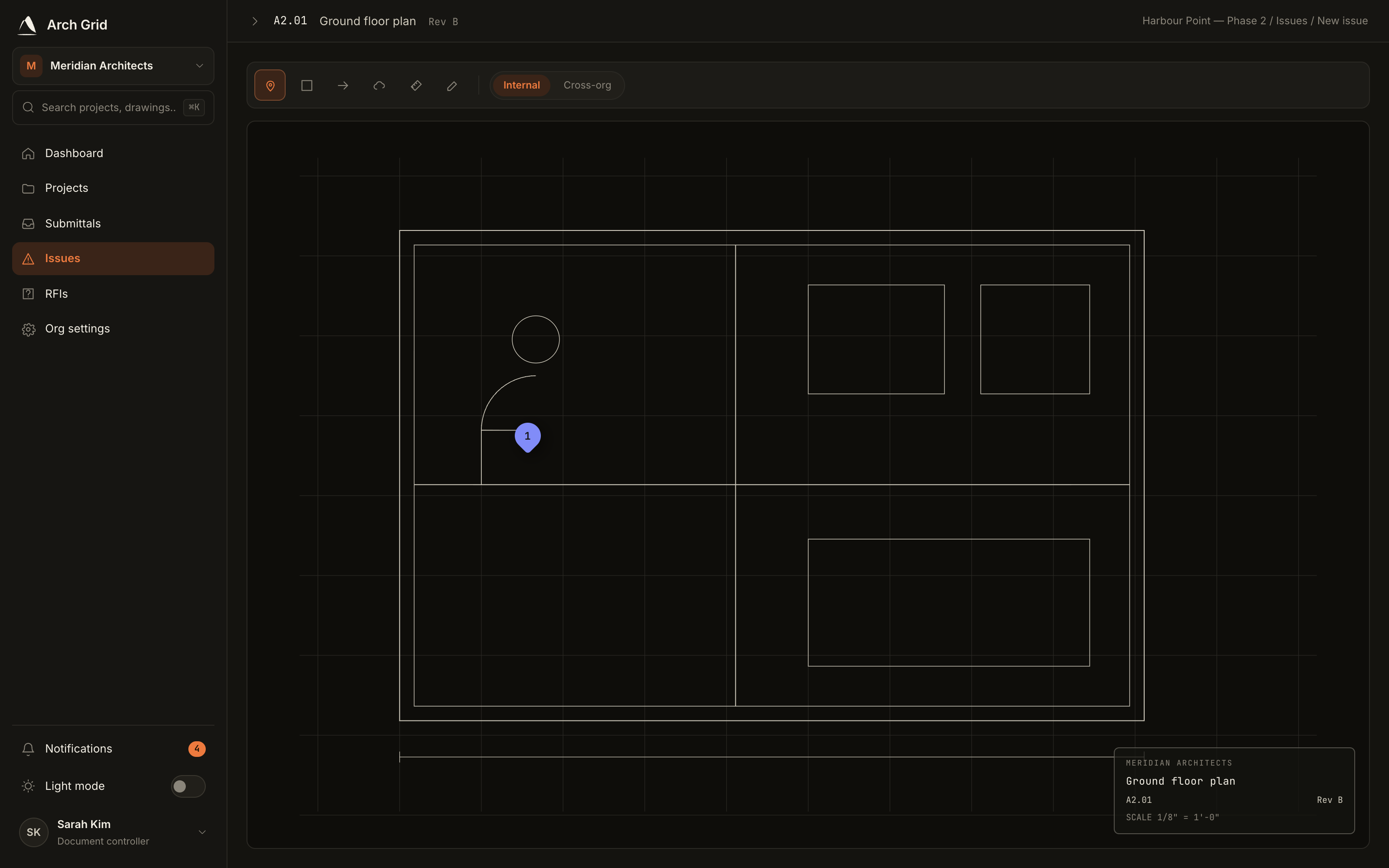
Task: Open Org settings
Action: [x=113, y=329]
